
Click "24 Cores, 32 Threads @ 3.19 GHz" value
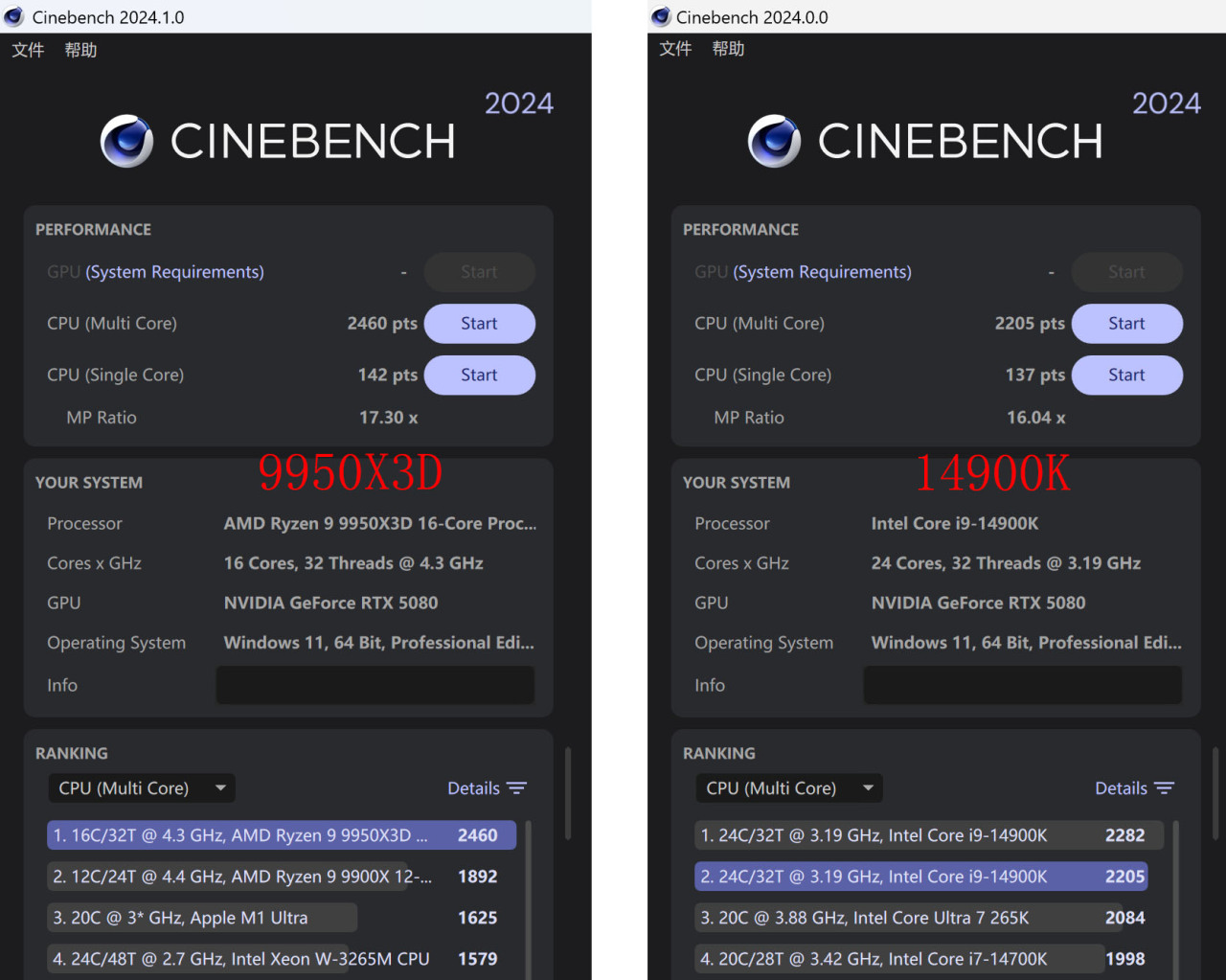tap(1006, 563)
